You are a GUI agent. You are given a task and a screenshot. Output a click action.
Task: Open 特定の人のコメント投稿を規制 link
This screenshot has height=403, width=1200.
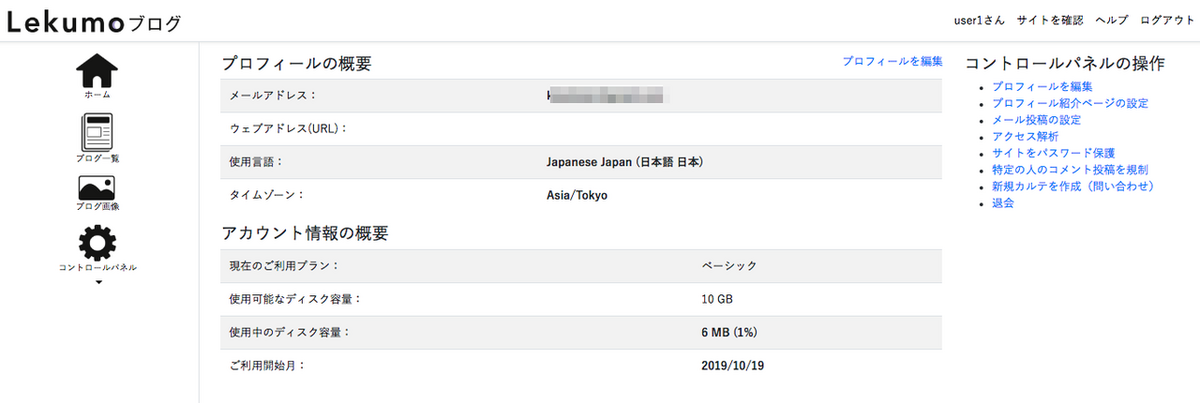click(1070, 170)
